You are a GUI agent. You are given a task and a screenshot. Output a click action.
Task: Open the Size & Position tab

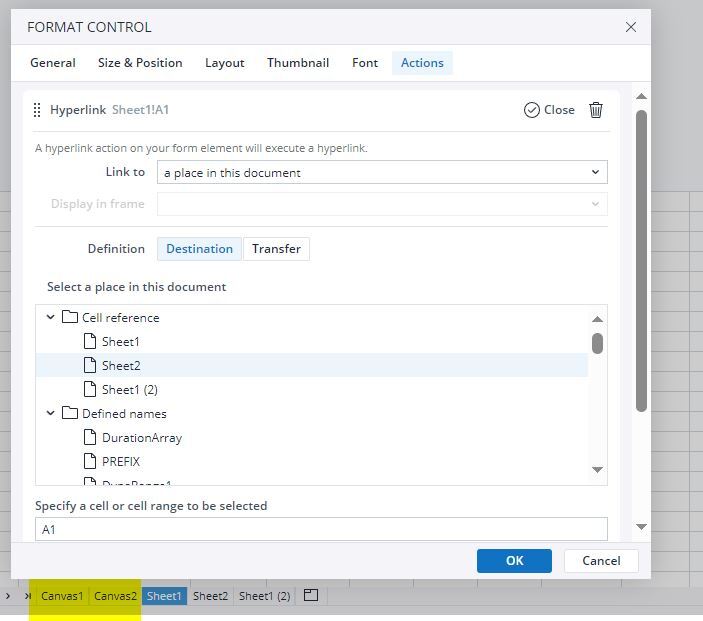tap(140, 63)
